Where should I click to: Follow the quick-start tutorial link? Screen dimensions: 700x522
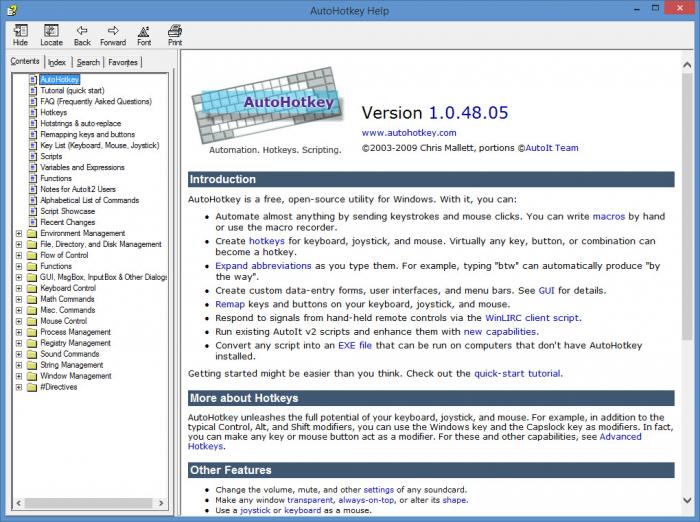click(x=517, y=373)
